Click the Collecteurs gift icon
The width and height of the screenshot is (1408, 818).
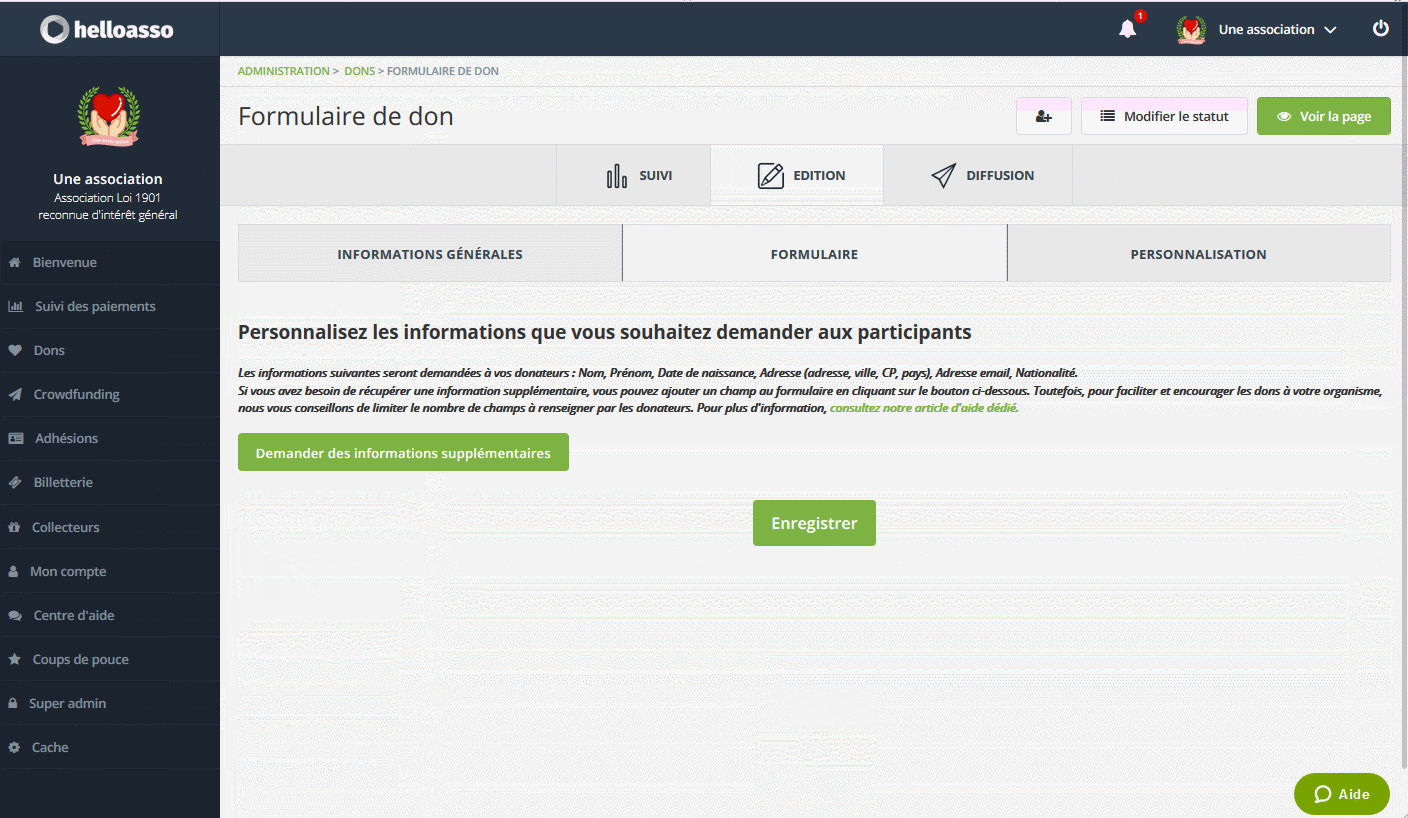click(x=14, y=527)
